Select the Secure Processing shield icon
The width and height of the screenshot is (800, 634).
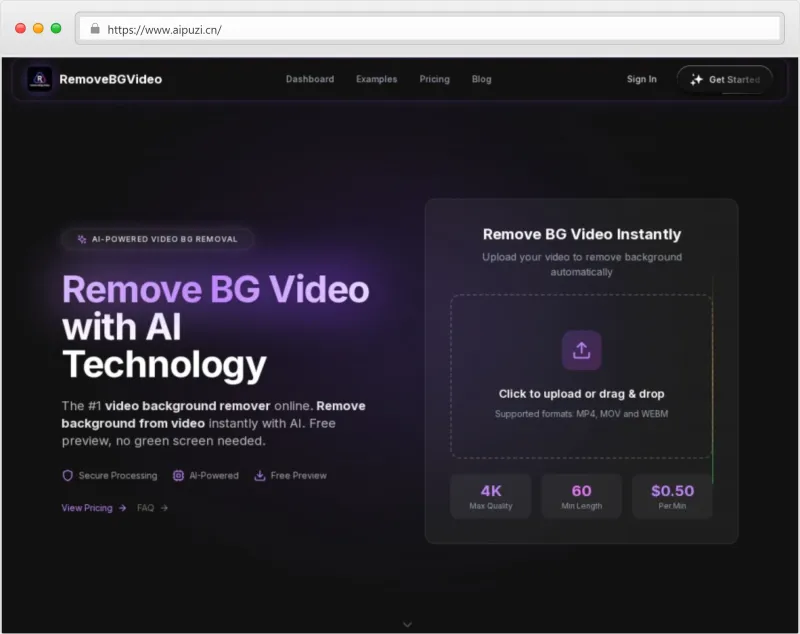(x=68, y=476)
